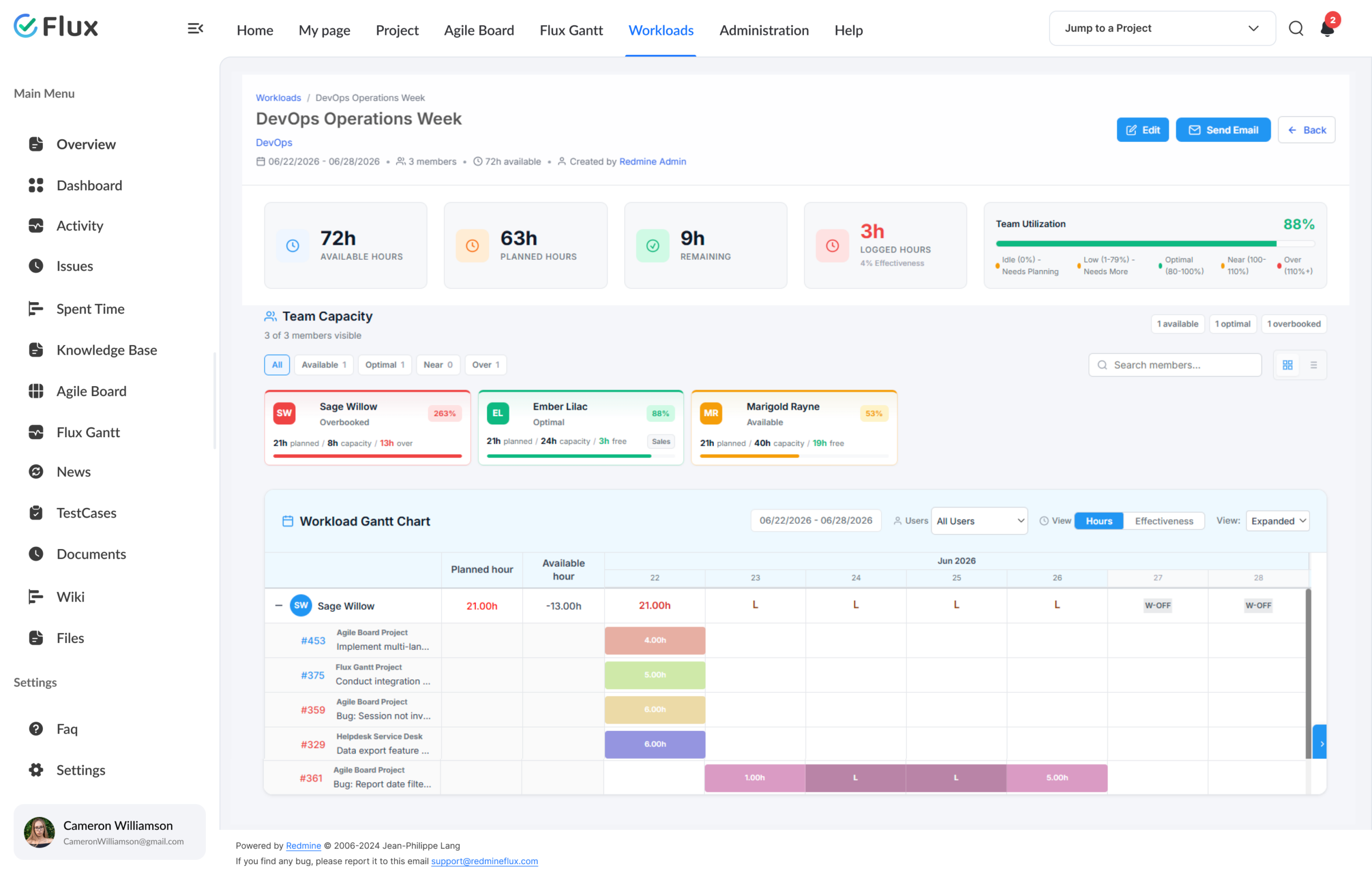Image resolution: width=1372 pixels, height=877 pixels.
Task: Open Faq in the sidebar
Action: 66,729
